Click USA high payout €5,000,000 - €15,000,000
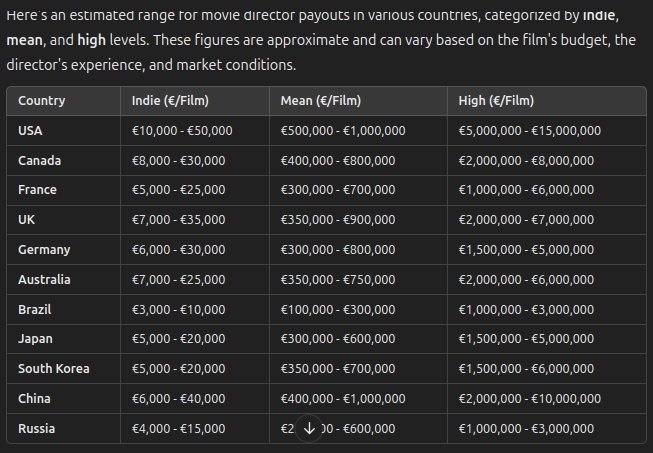This screenshot has height=453, width=653. click(529, 130)
